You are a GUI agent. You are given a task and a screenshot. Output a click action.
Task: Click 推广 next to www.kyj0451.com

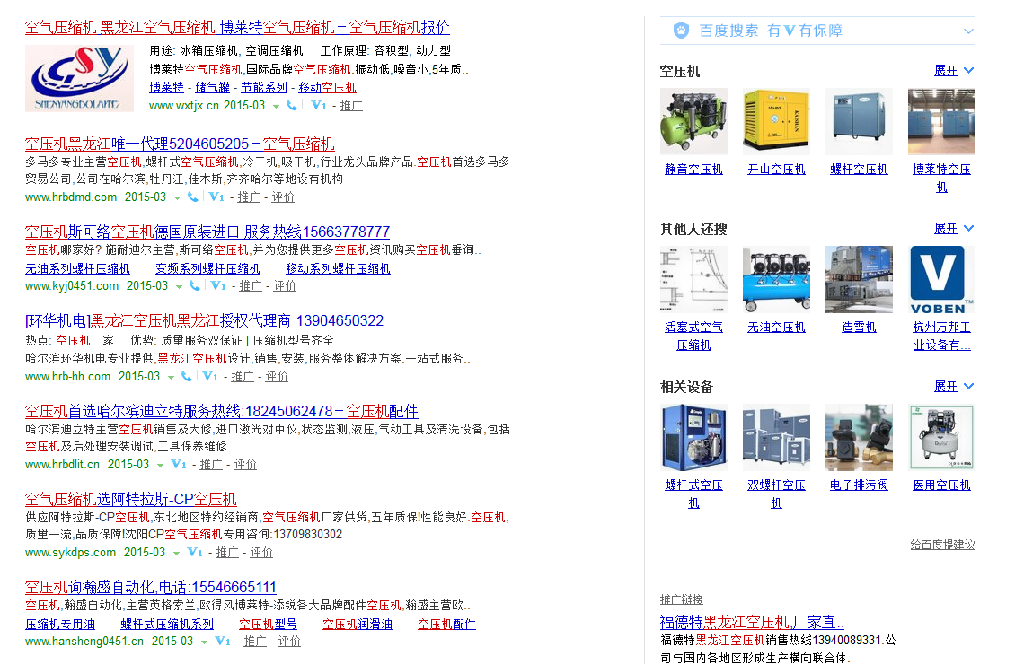(250, 286)
